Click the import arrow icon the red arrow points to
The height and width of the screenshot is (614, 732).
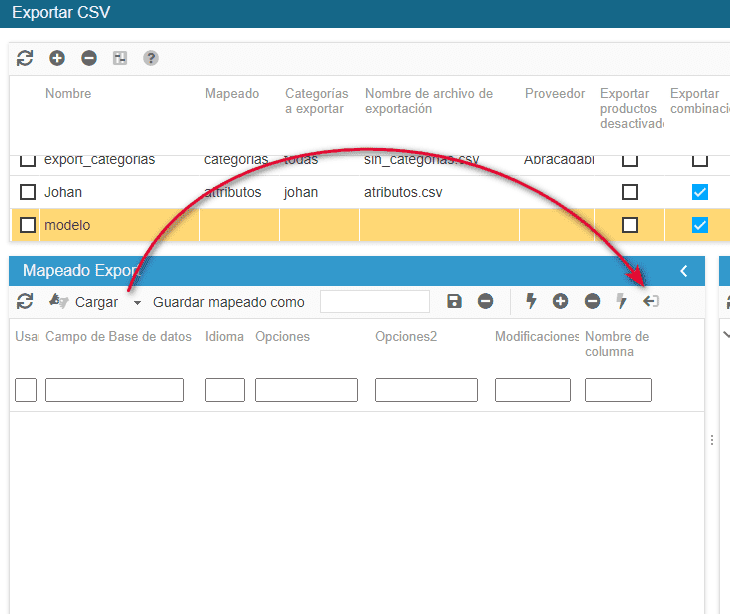tap(651, 301)
